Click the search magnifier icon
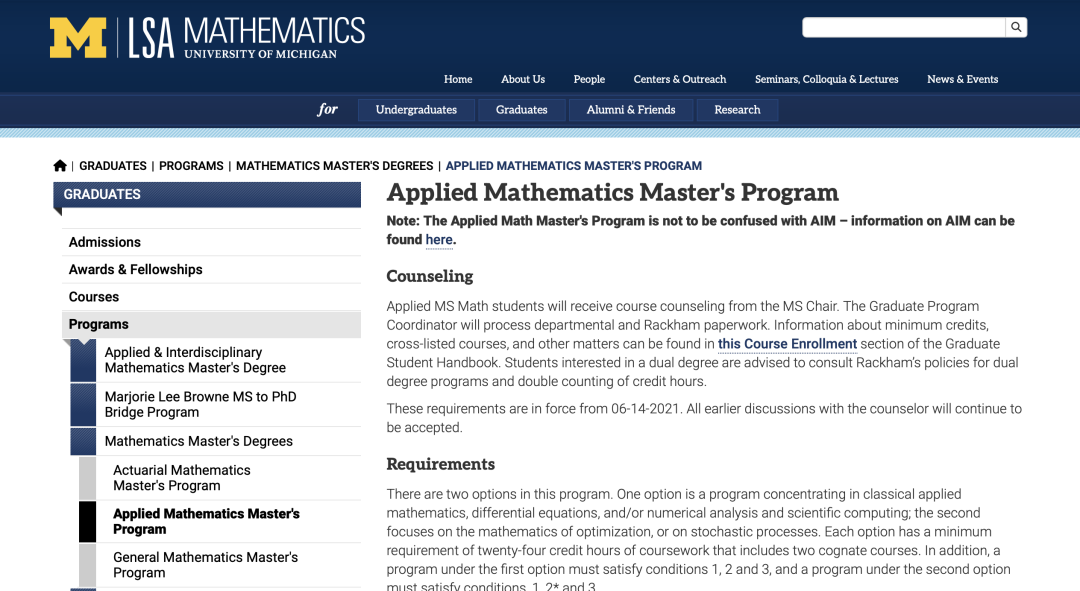 [x=1016, y=28]
